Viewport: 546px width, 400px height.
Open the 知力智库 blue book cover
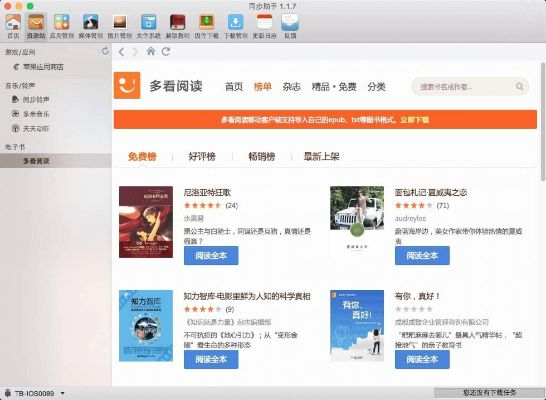[x=146, y=326]
